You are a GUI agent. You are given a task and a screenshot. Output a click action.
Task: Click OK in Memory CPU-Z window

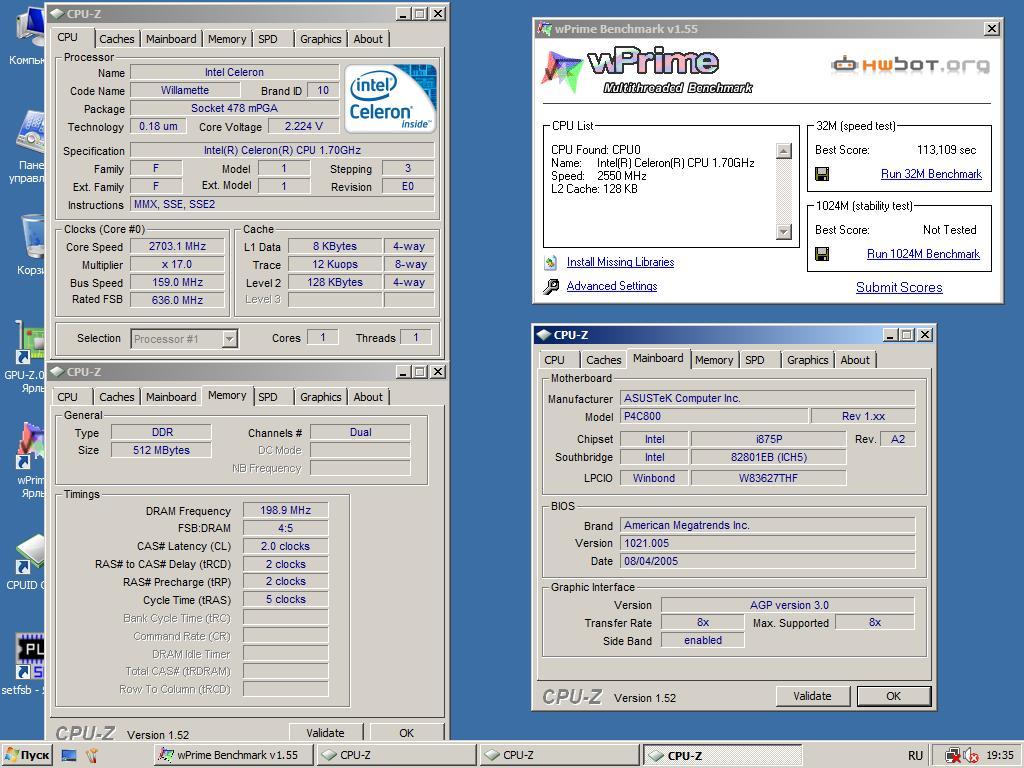406,733
